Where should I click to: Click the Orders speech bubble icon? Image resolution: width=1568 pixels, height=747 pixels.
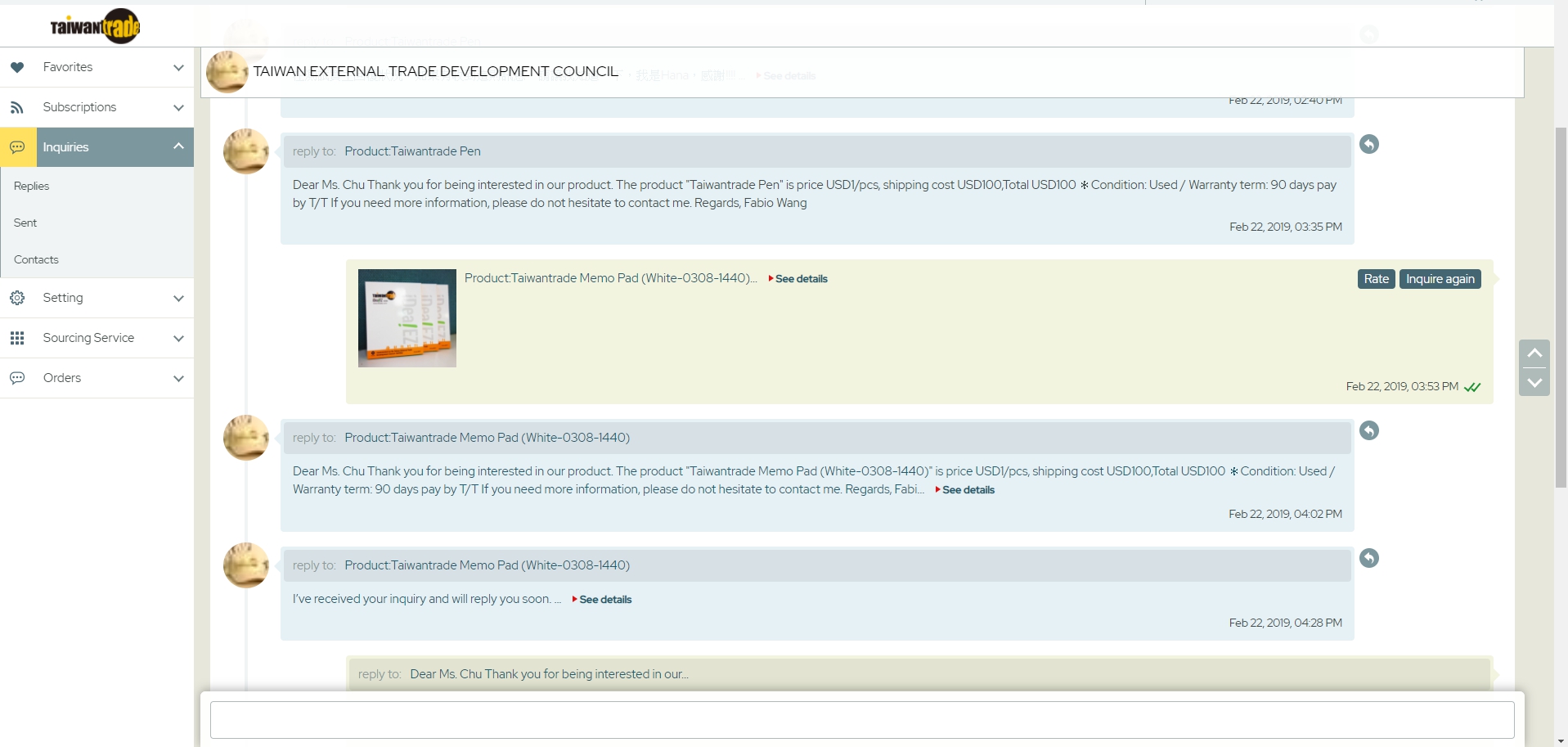pos(17,378)
